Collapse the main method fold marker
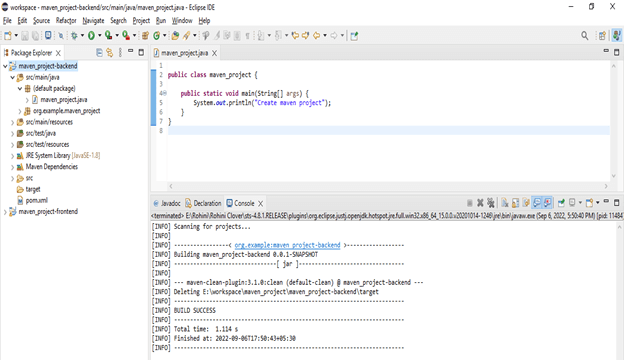Screen dimensions: 624x360 (165, 93)
